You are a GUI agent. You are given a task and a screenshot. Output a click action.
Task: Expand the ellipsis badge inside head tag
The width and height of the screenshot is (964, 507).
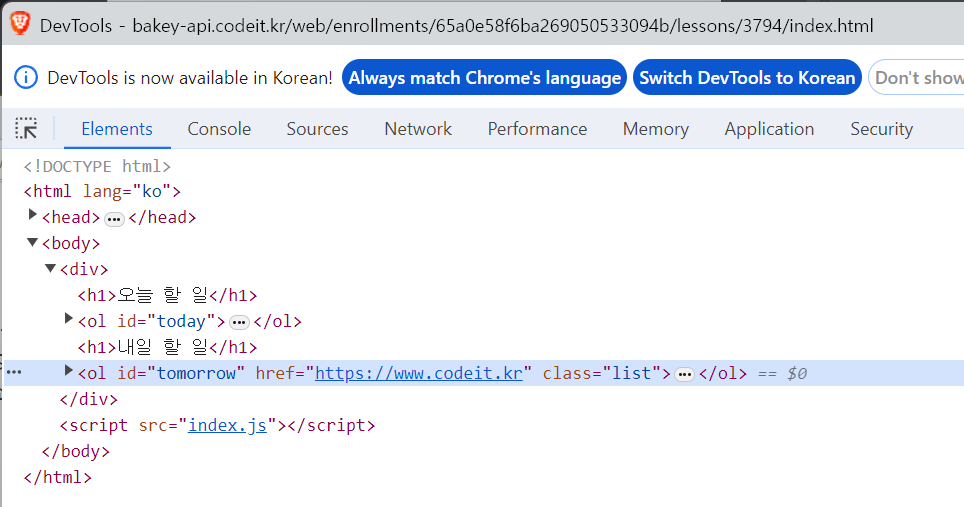coord(114,219)
